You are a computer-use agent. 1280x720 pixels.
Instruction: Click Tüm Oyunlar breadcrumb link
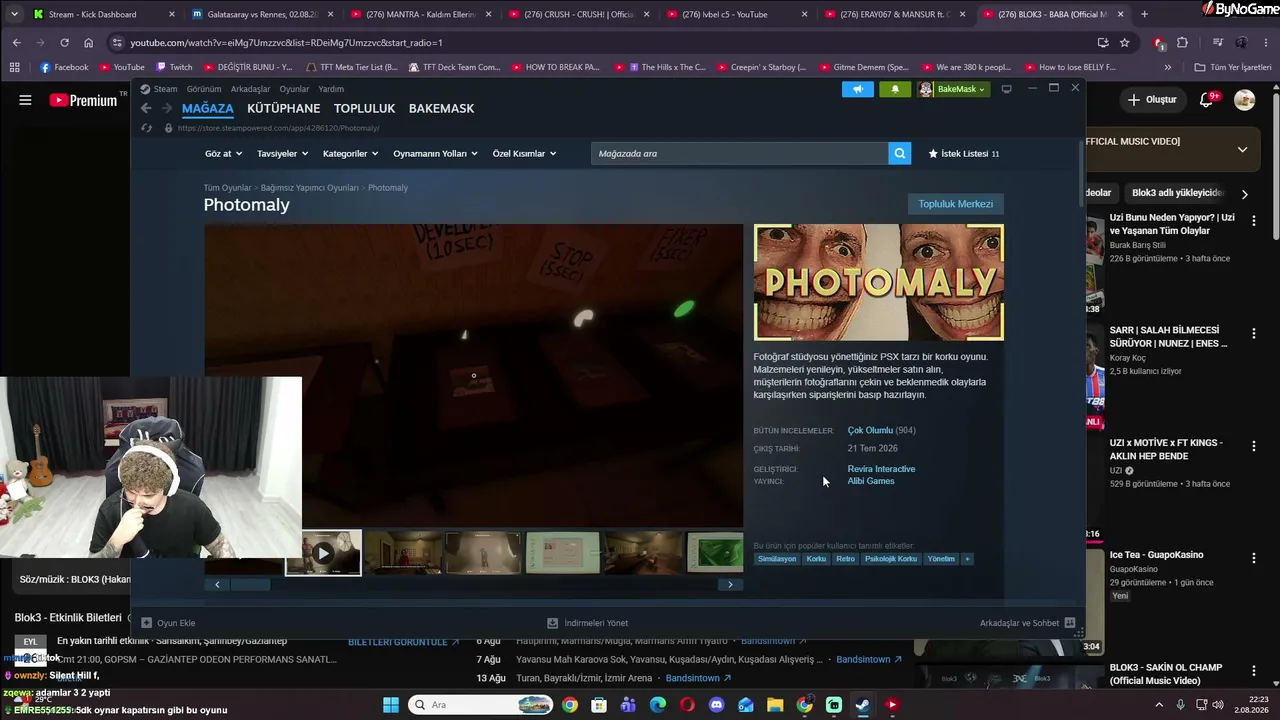[x=227, y=188]
